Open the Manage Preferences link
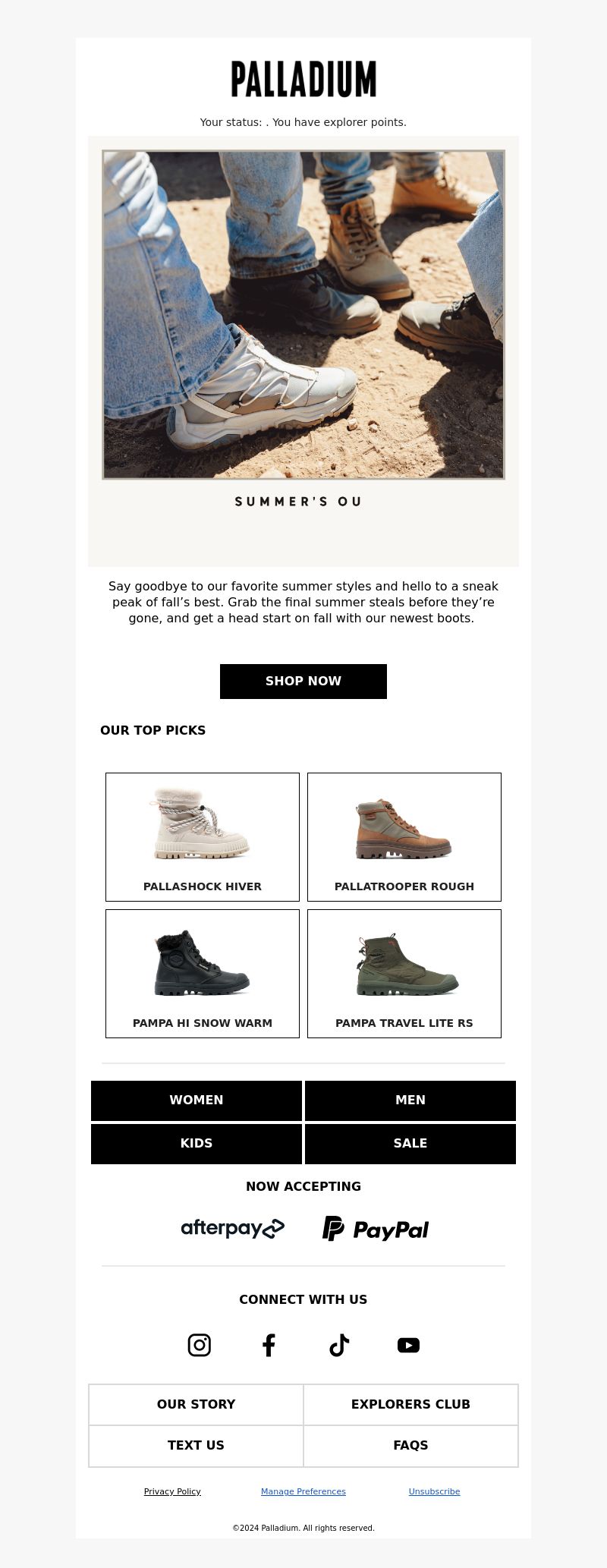This screenshot has width=607, height=1568. 303,1491
